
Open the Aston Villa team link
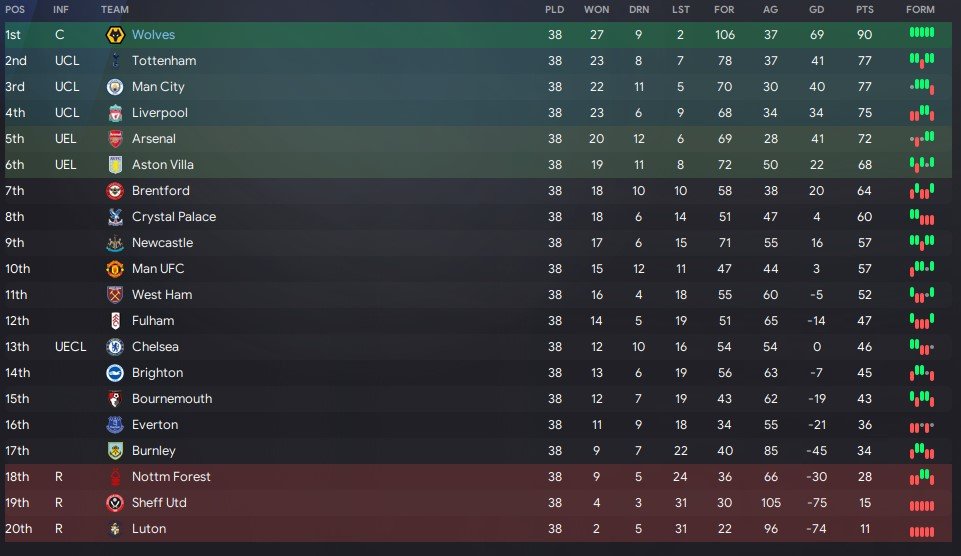[x=162, y=165]
